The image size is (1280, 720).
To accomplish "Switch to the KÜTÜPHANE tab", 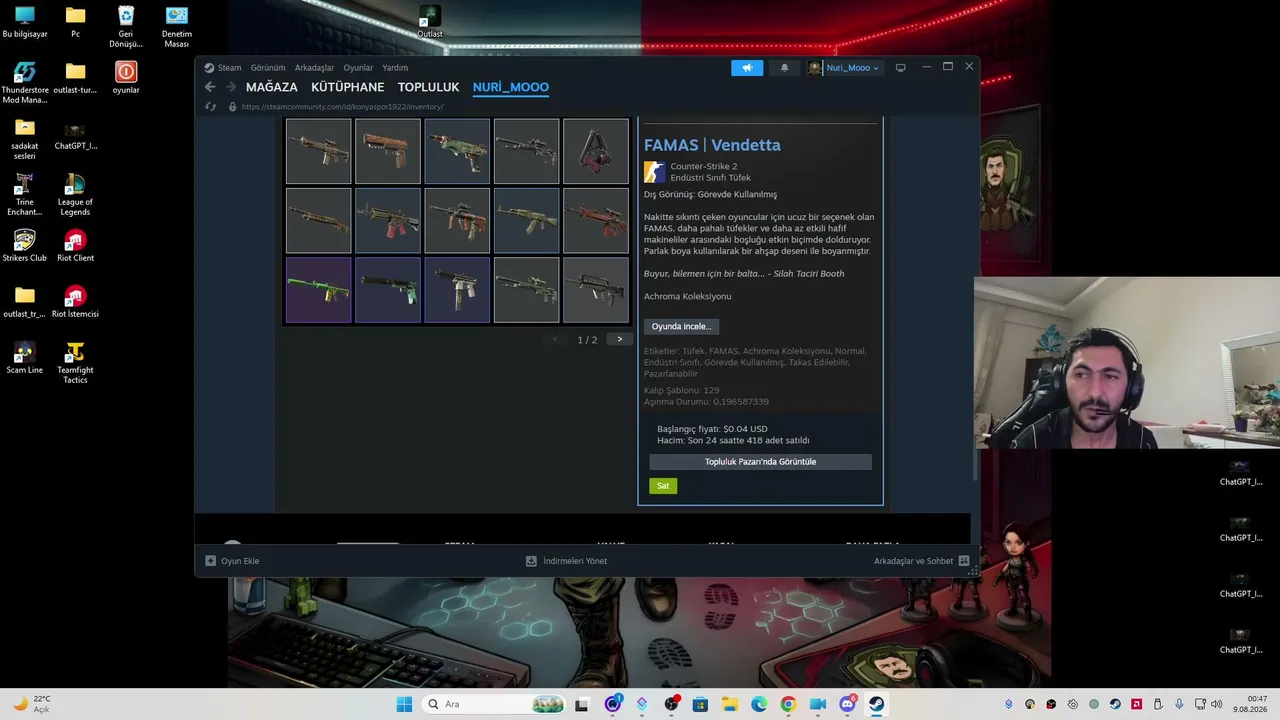I will coord(347,87).
